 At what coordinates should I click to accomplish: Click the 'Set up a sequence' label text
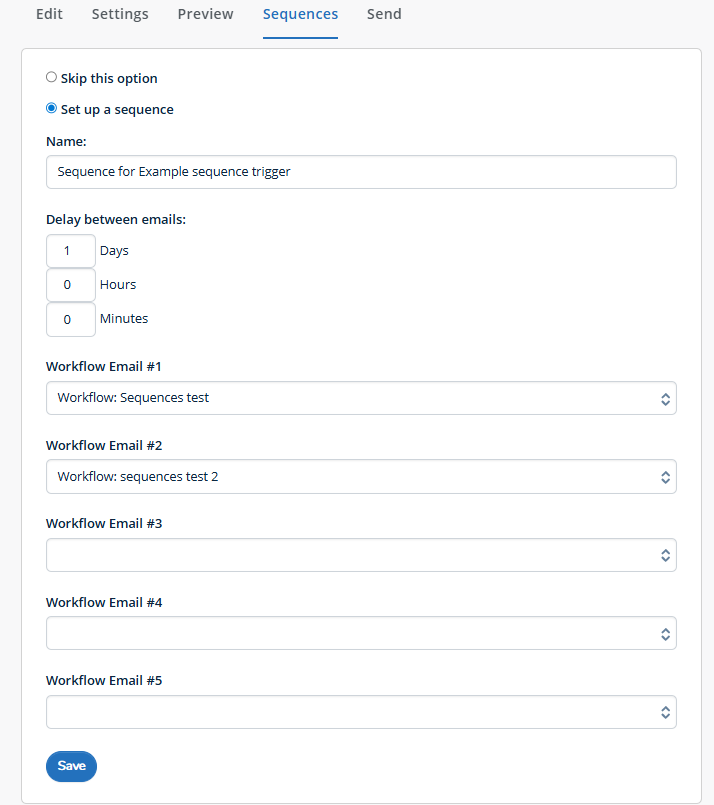pyautogui.click(x=117, y=110)
